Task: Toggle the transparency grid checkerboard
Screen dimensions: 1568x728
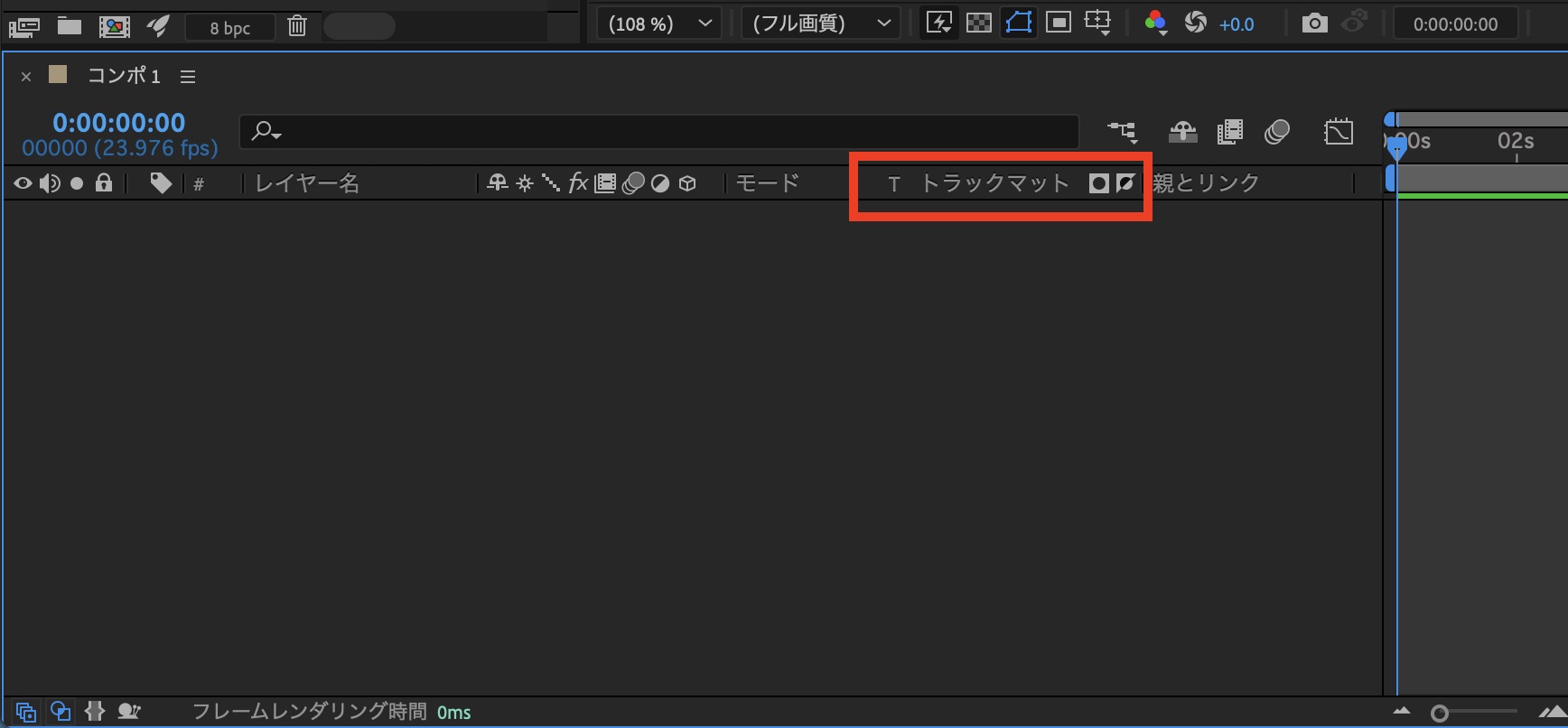Action: tap(979, 23)
